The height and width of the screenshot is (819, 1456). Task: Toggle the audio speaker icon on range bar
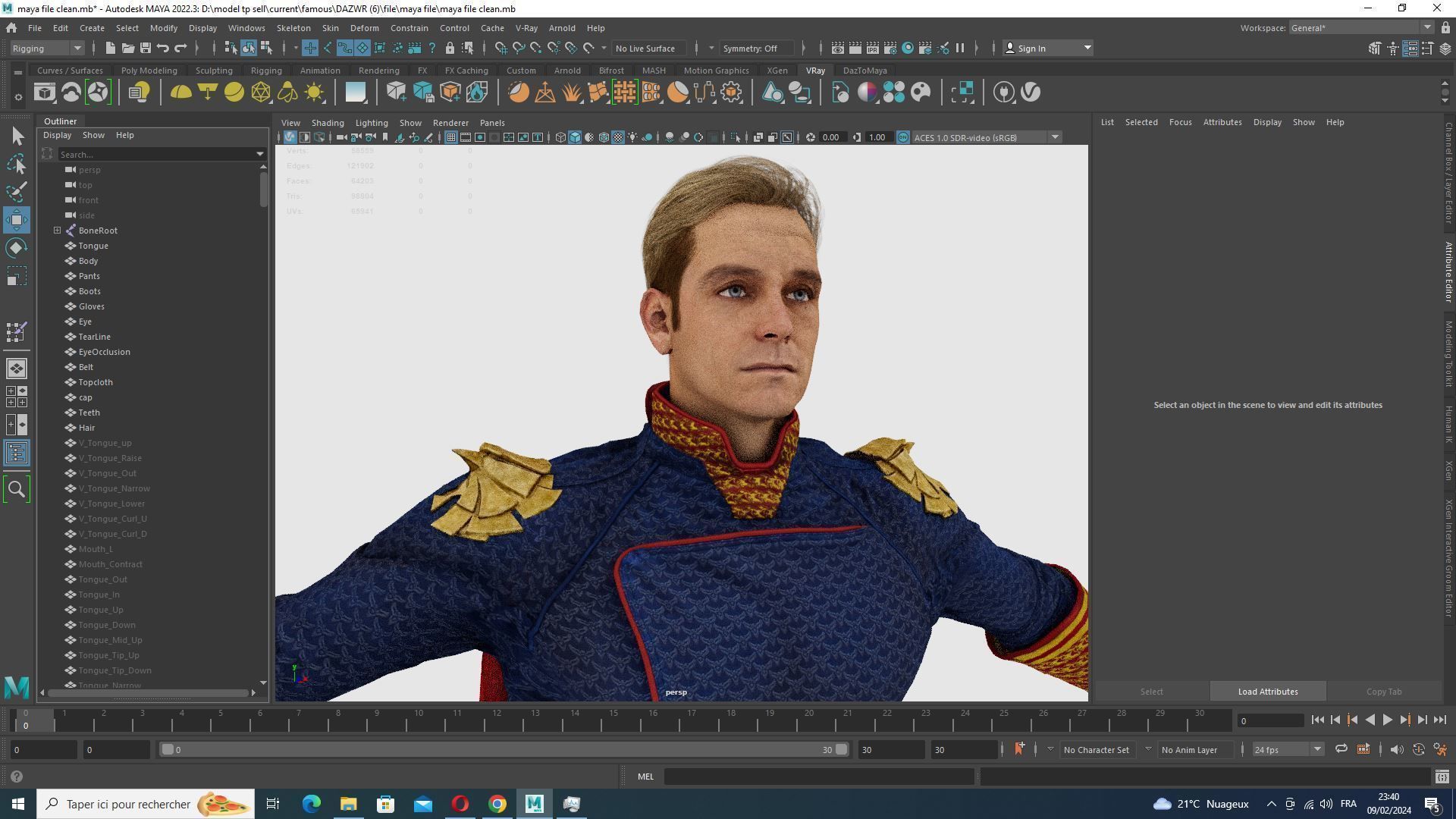(x=1396, y=749)
